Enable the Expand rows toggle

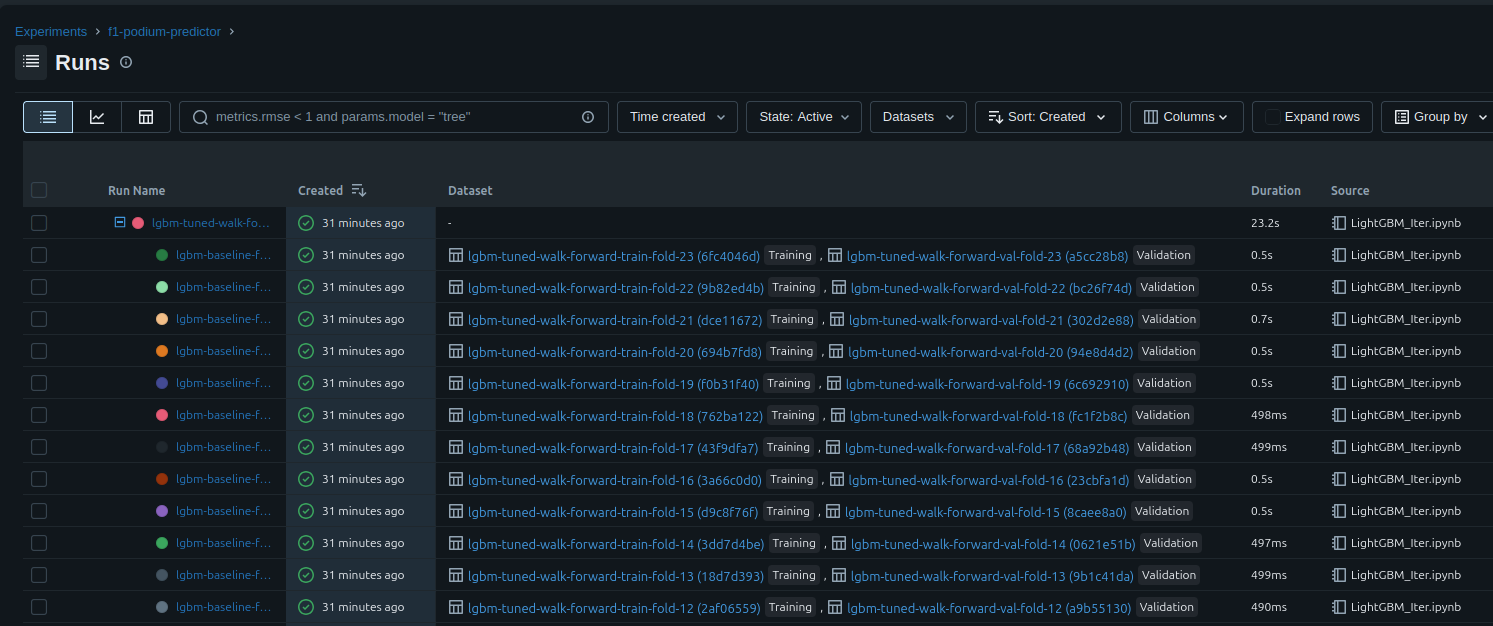pos(1312,117)
